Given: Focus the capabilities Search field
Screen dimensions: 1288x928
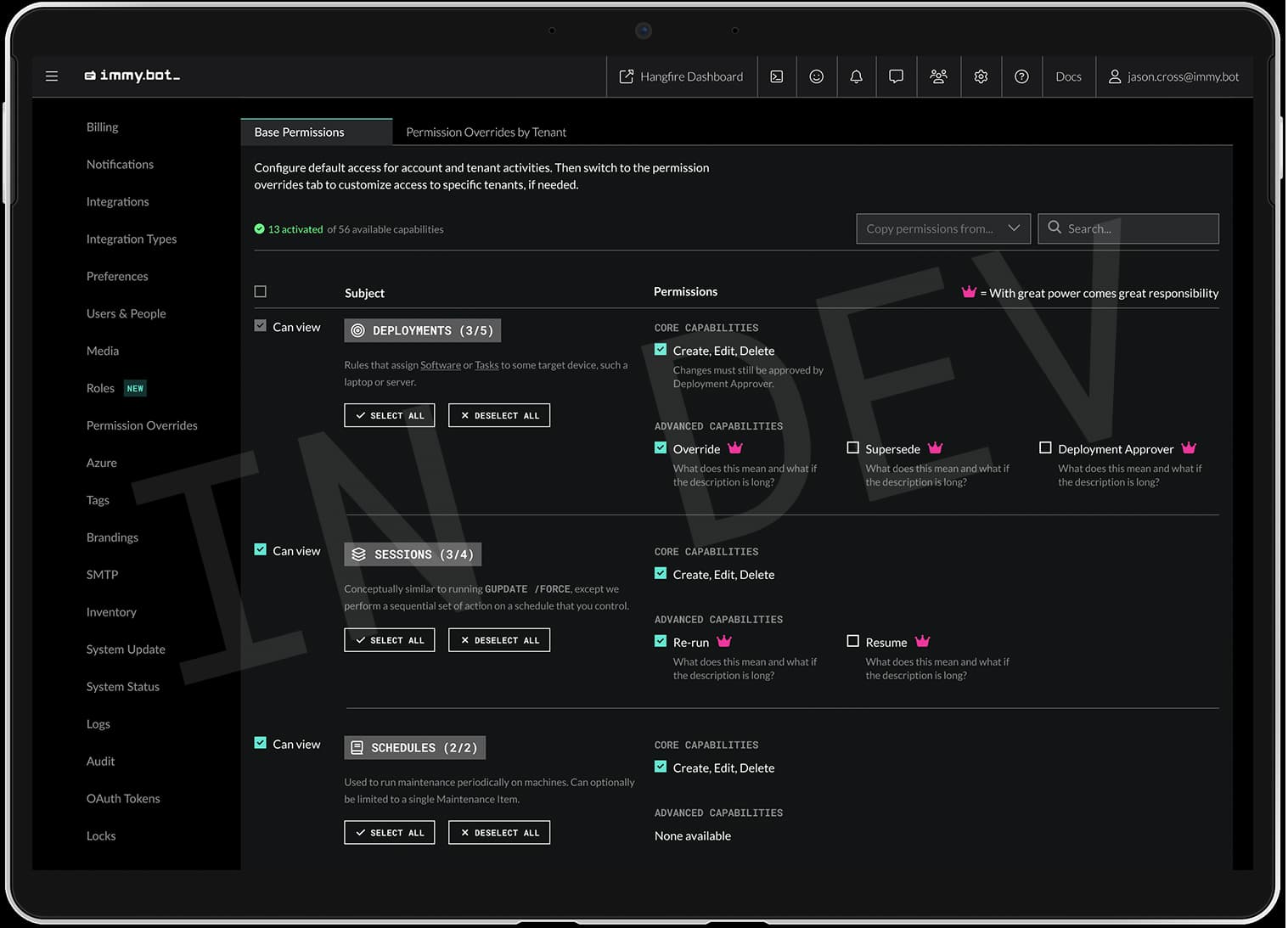Looking at the screenshot, I should tap(1128, 228).
